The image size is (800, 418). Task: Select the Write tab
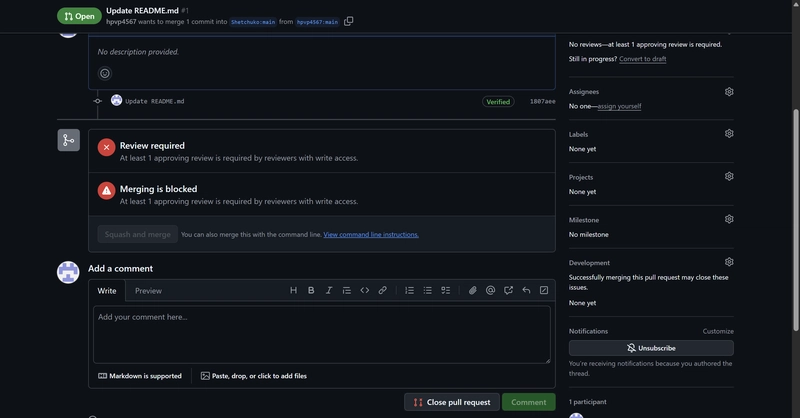[x=107, y=291]
